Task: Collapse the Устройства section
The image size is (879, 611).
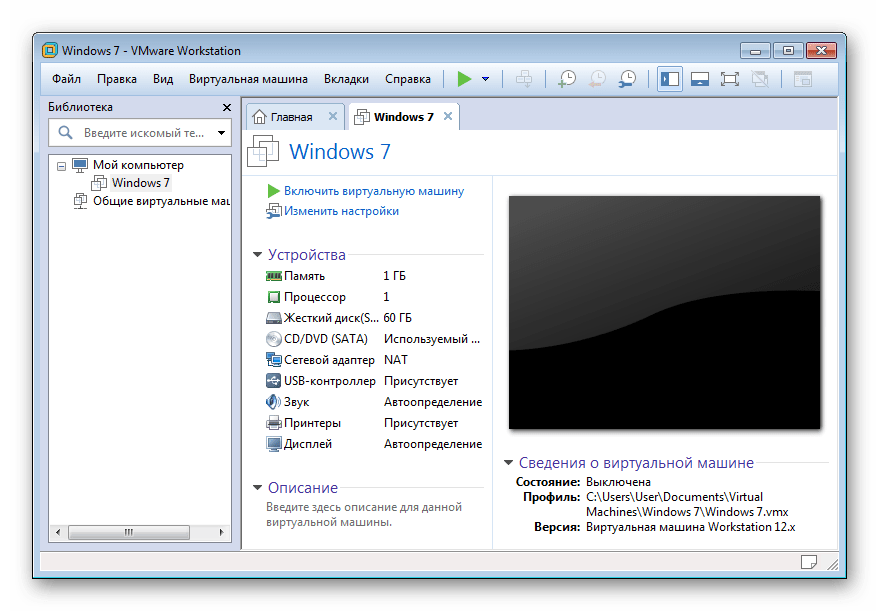Action: (257, 254)
